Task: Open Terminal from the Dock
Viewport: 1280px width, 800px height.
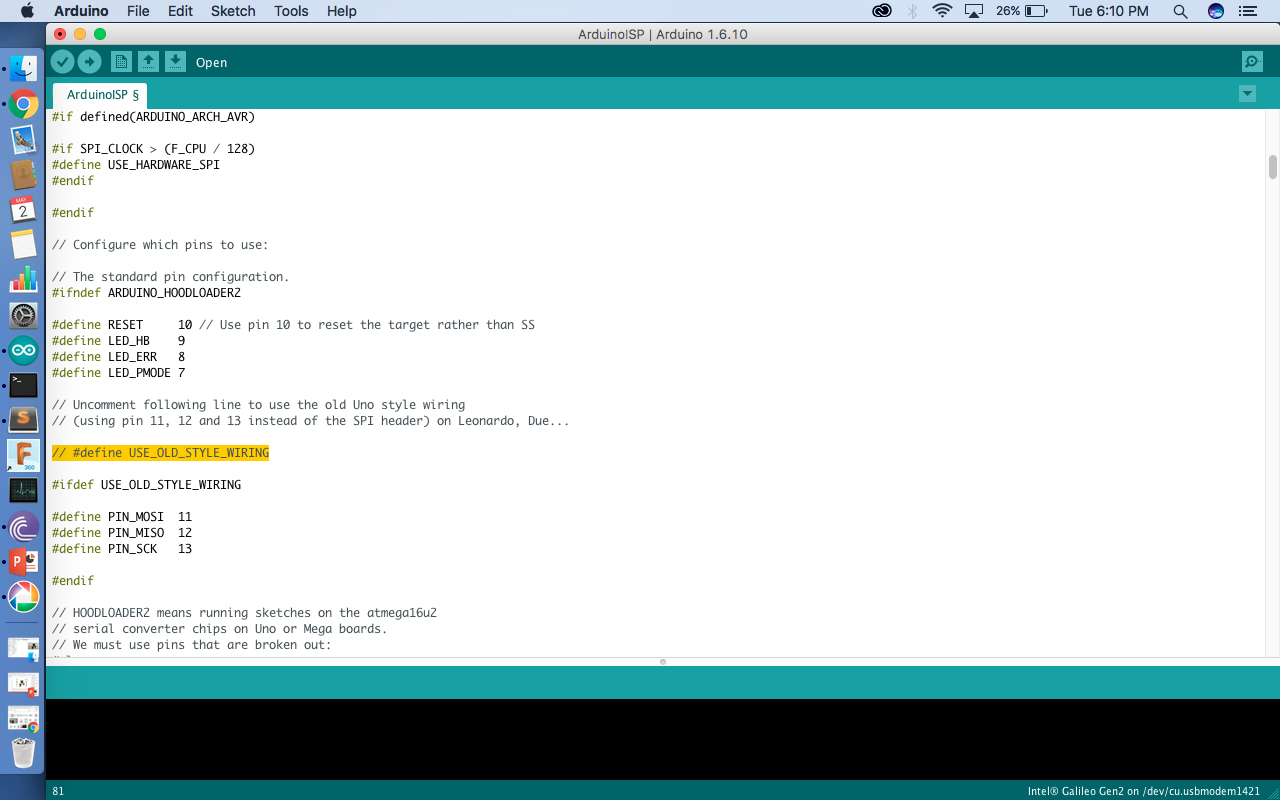Action: (23, 385)
